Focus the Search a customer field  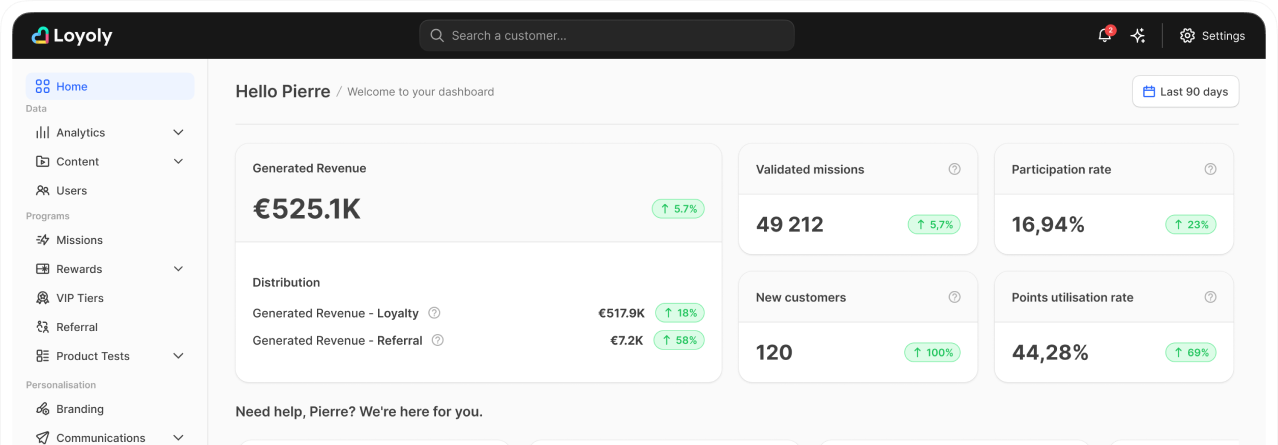click(607, 35)
